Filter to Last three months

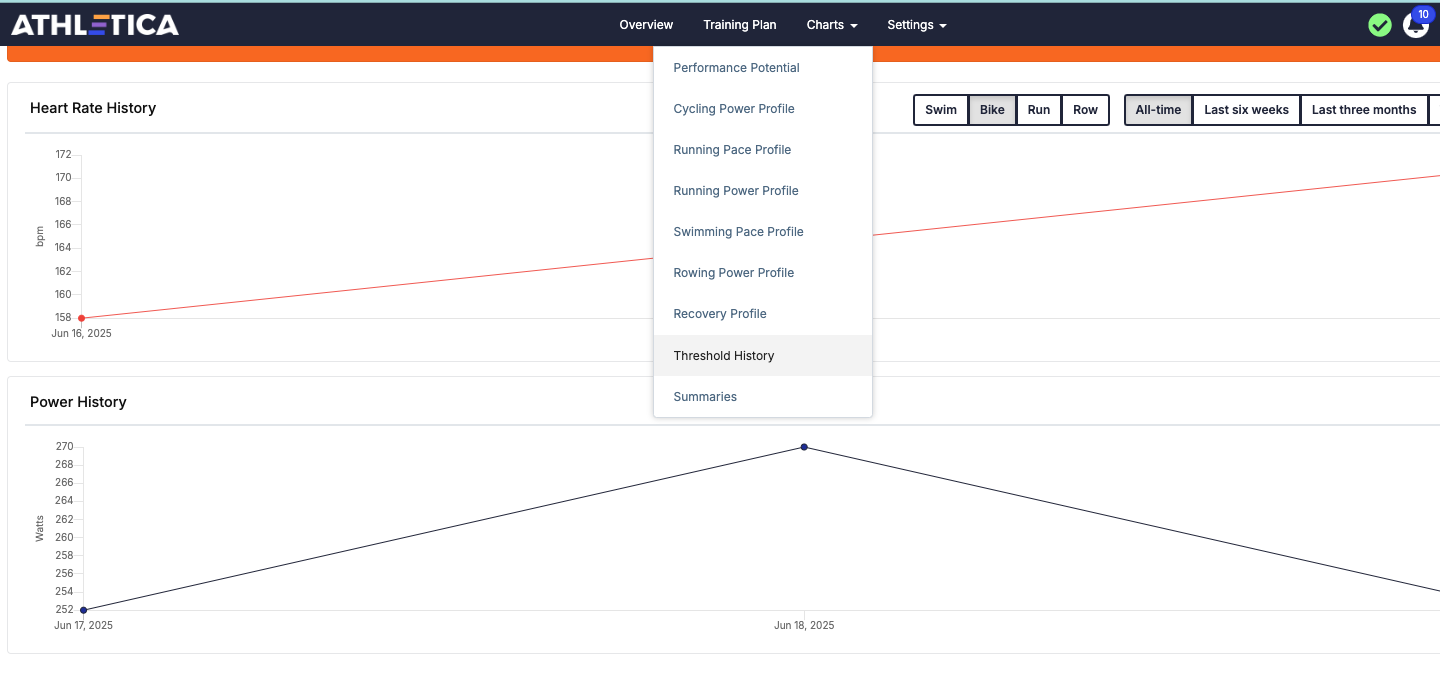(1364, 110)
